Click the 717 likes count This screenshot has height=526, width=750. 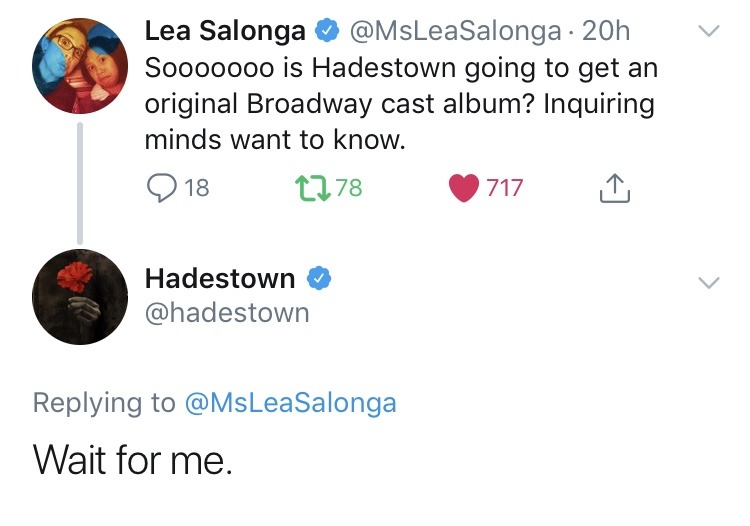(505, 187)
